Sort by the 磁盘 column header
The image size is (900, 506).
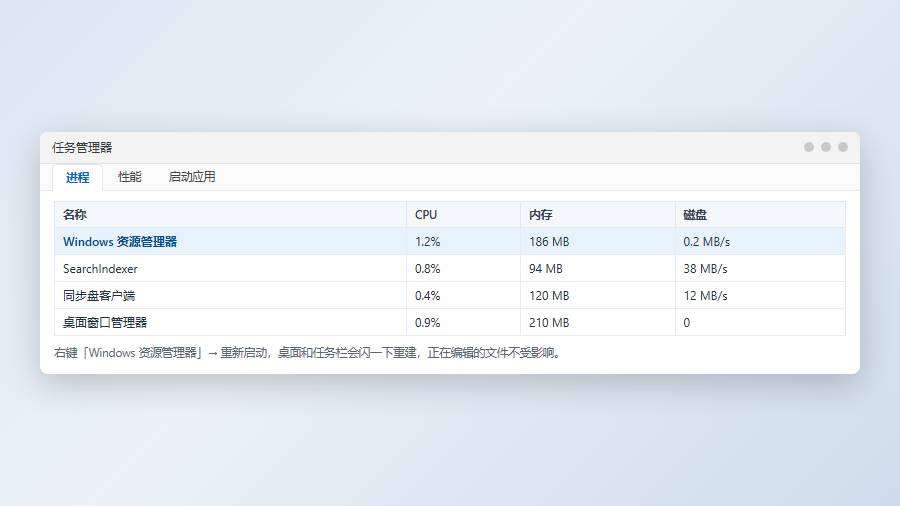[x=760, y=215]
